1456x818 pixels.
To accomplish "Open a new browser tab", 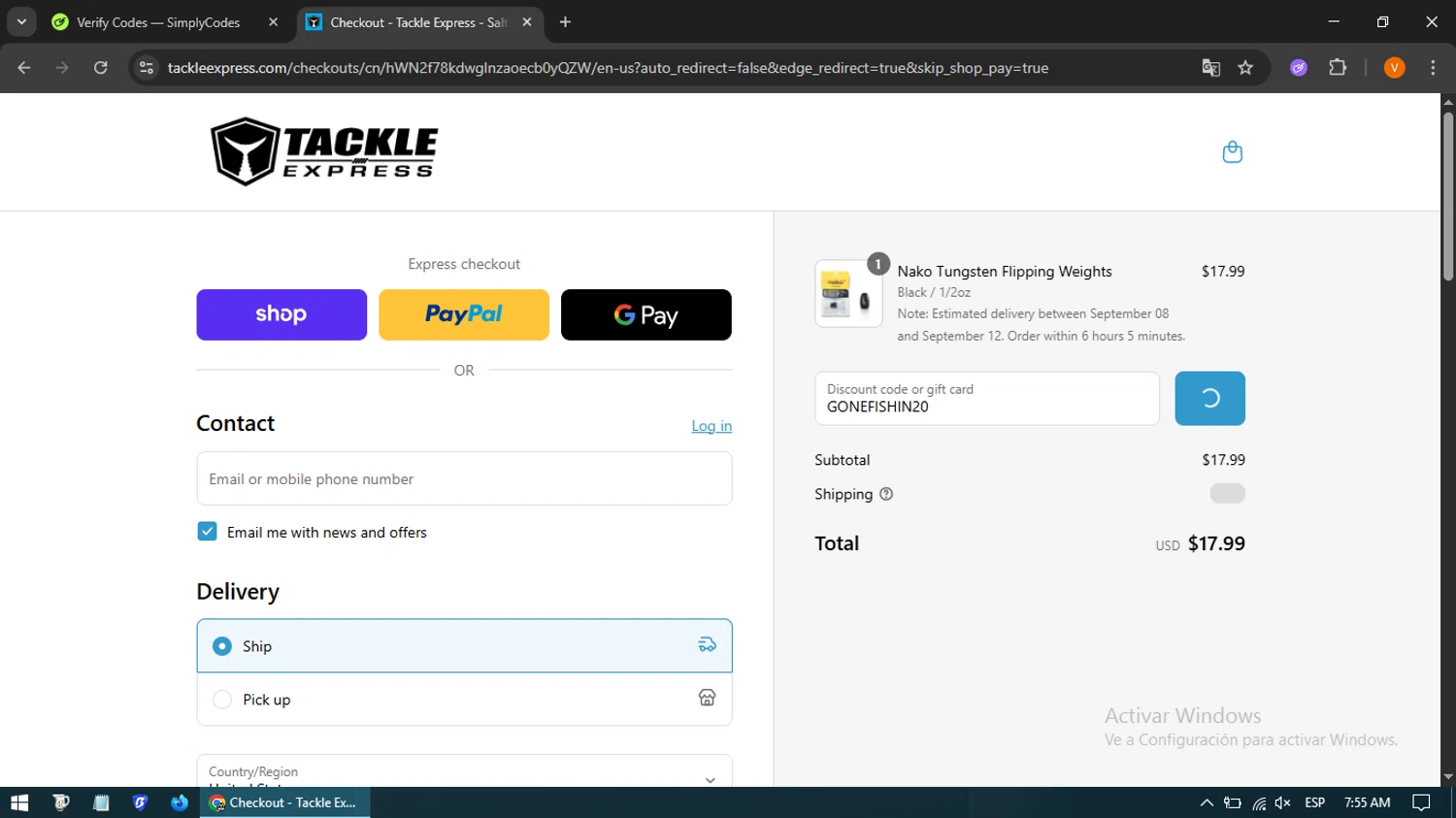I will 565,22.
